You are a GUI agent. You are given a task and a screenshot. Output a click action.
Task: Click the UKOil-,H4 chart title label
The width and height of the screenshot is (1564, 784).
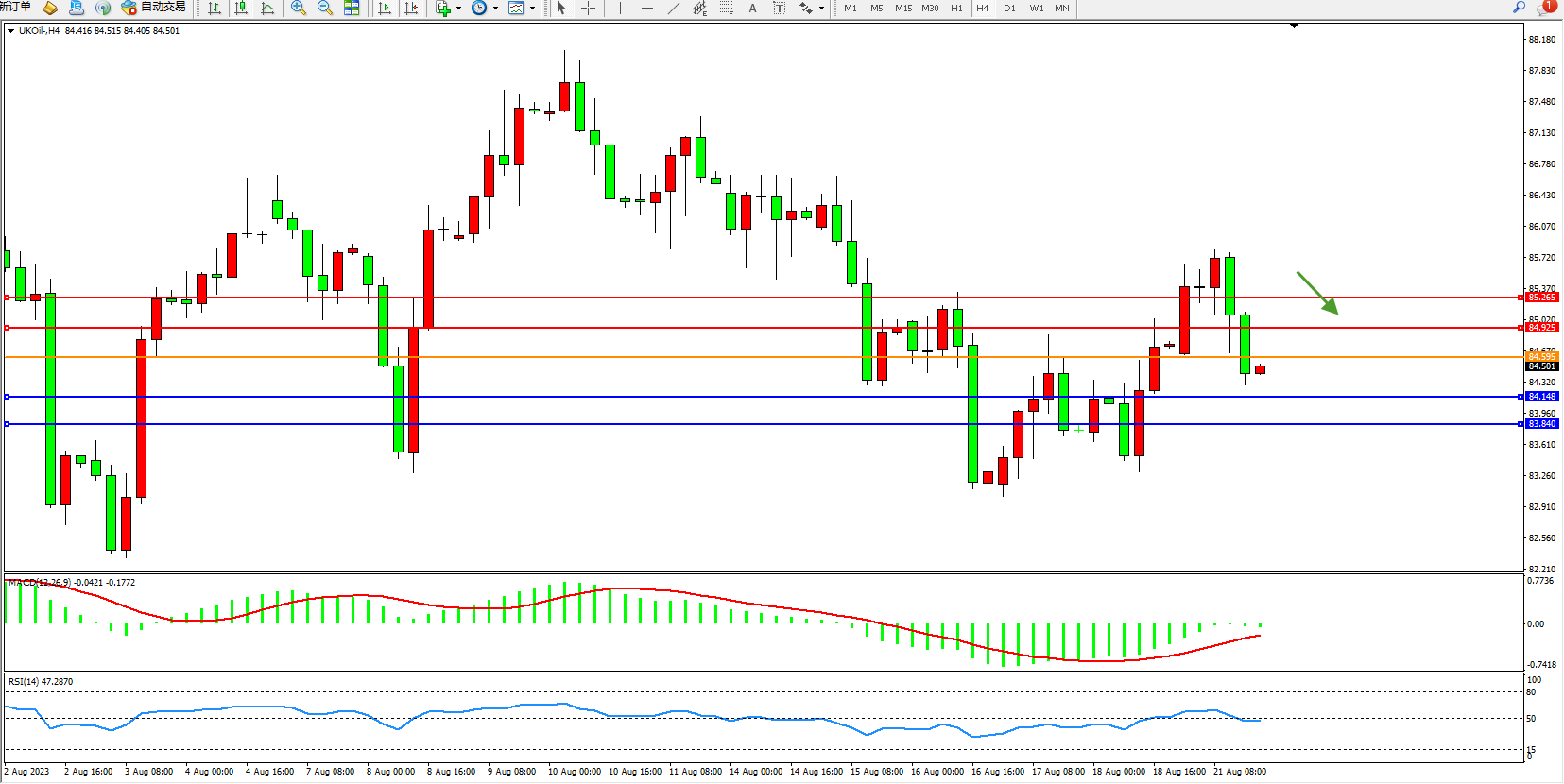(39, 31)
